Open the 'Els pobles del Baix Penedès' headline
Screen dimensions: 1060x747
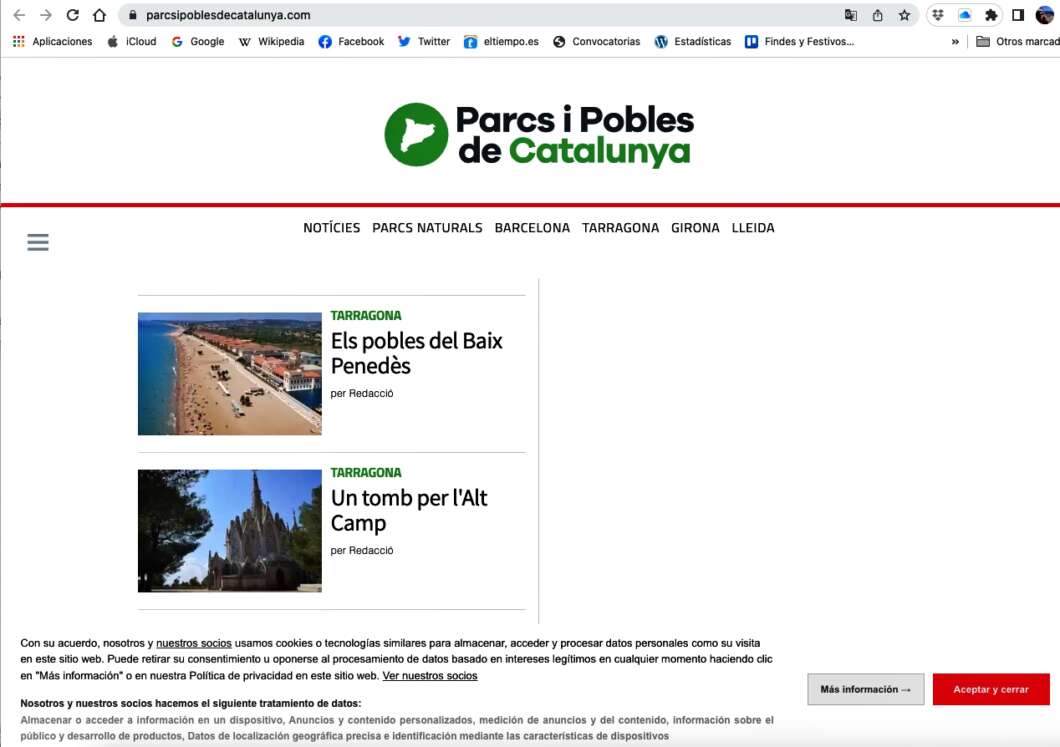(x=416, y=353)
